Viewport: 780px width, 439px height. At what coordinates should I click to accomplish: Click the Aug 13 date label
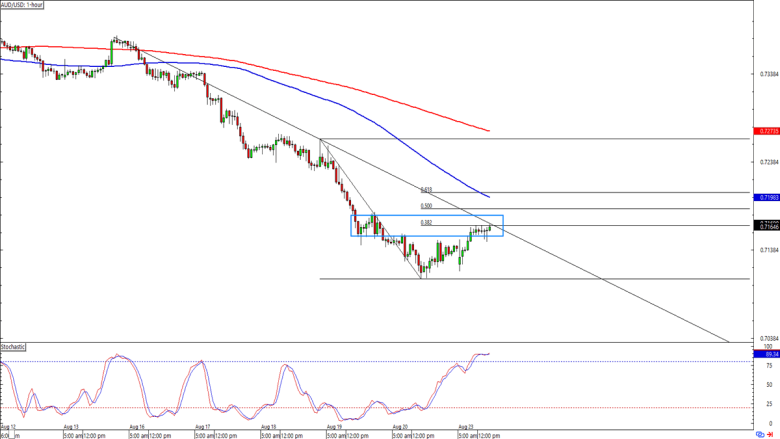click(x=71, y=427)
